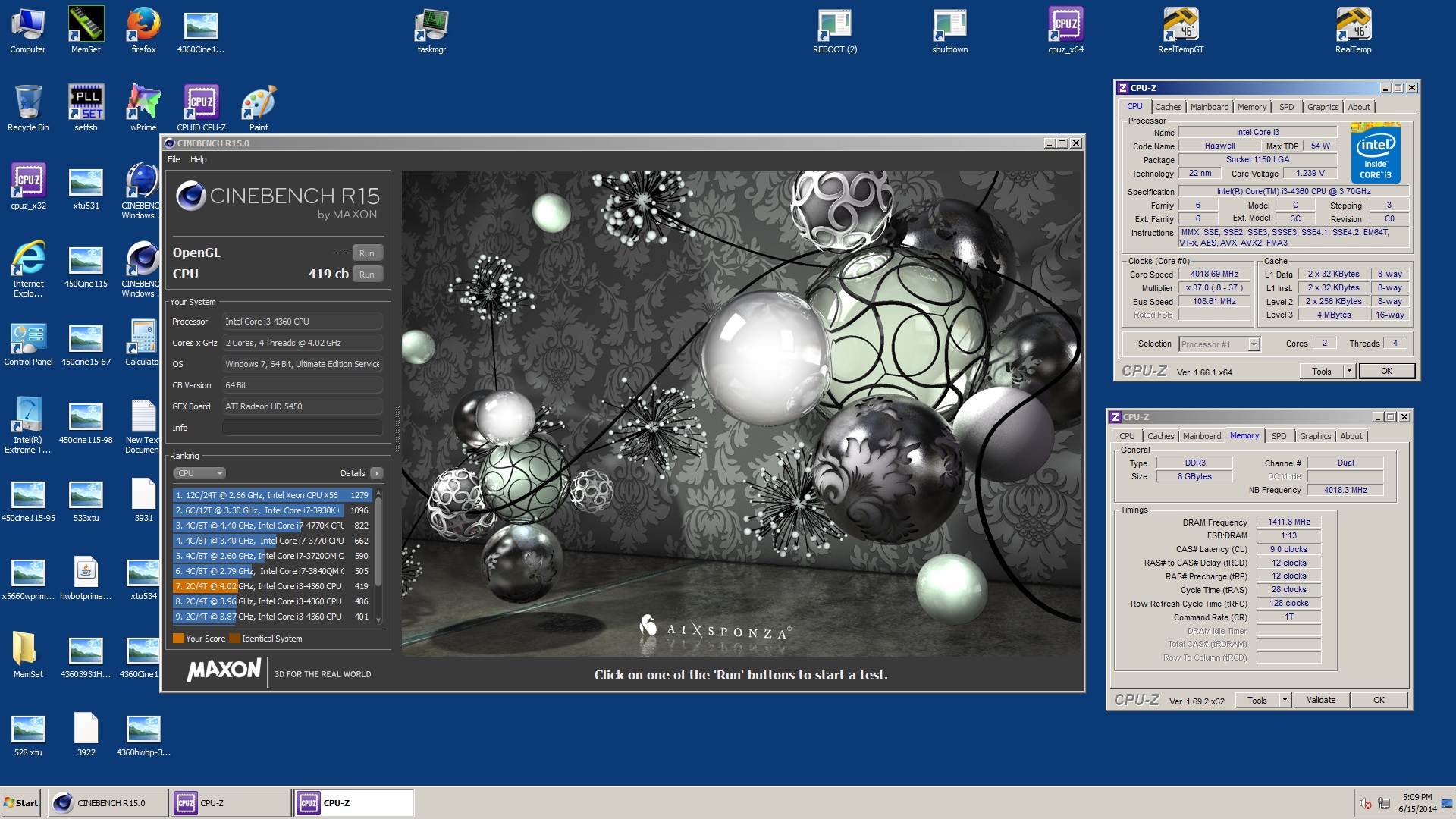
Task: Run the CPU benchmark
Action: [x=367, y=275]
